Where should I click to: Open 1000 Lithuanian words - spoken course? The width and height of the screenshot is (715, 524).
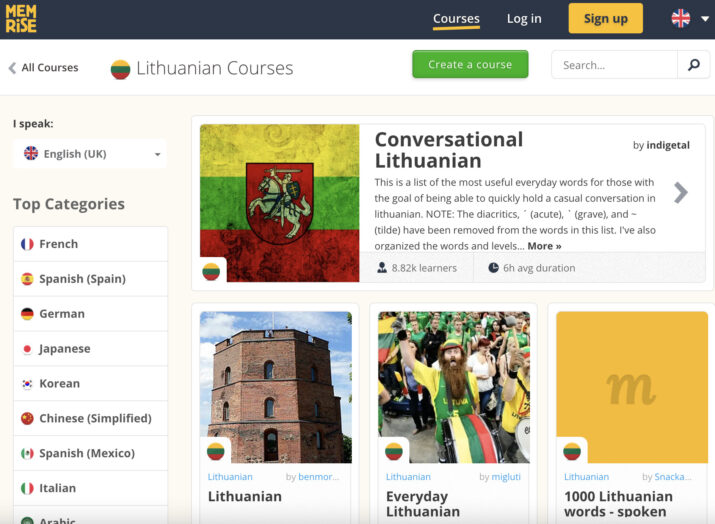point(618,504)
